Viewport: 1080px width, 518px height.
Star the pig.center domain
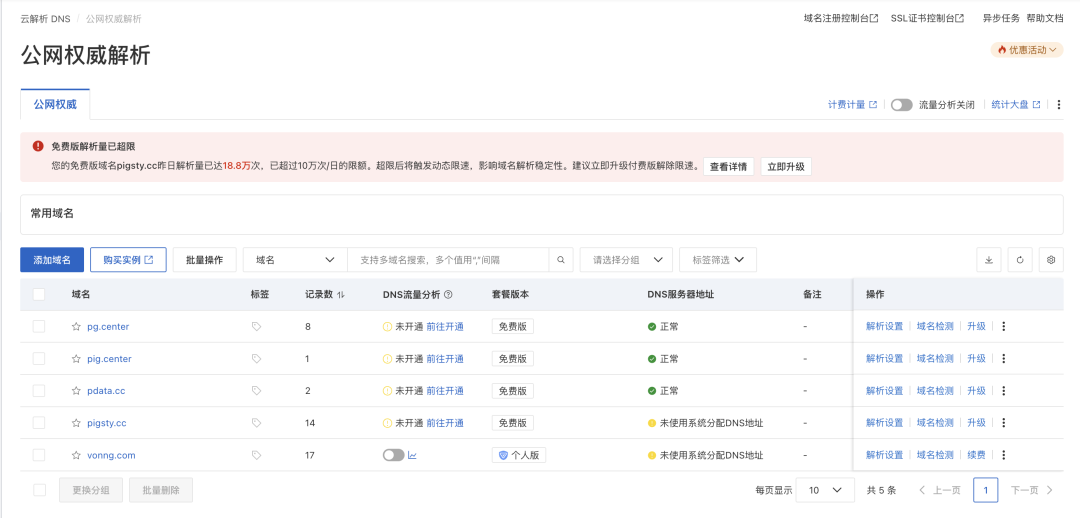[x=76, y=359]
